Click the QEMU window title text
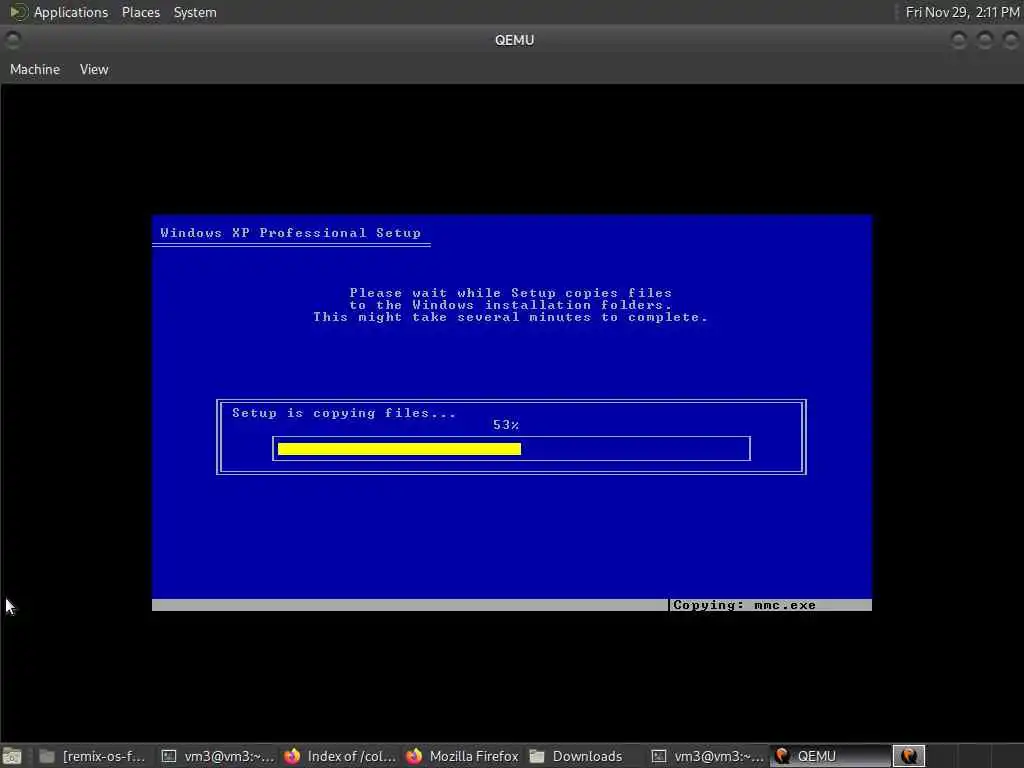 click(x=515, y=40)
